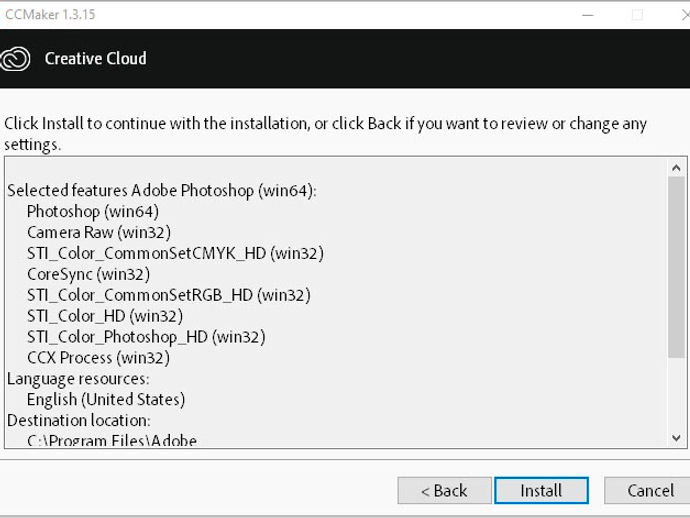Click the STI_Color_CommonSetCMYK_HD entry
The image size is (690, 518).
click(176, 253)
